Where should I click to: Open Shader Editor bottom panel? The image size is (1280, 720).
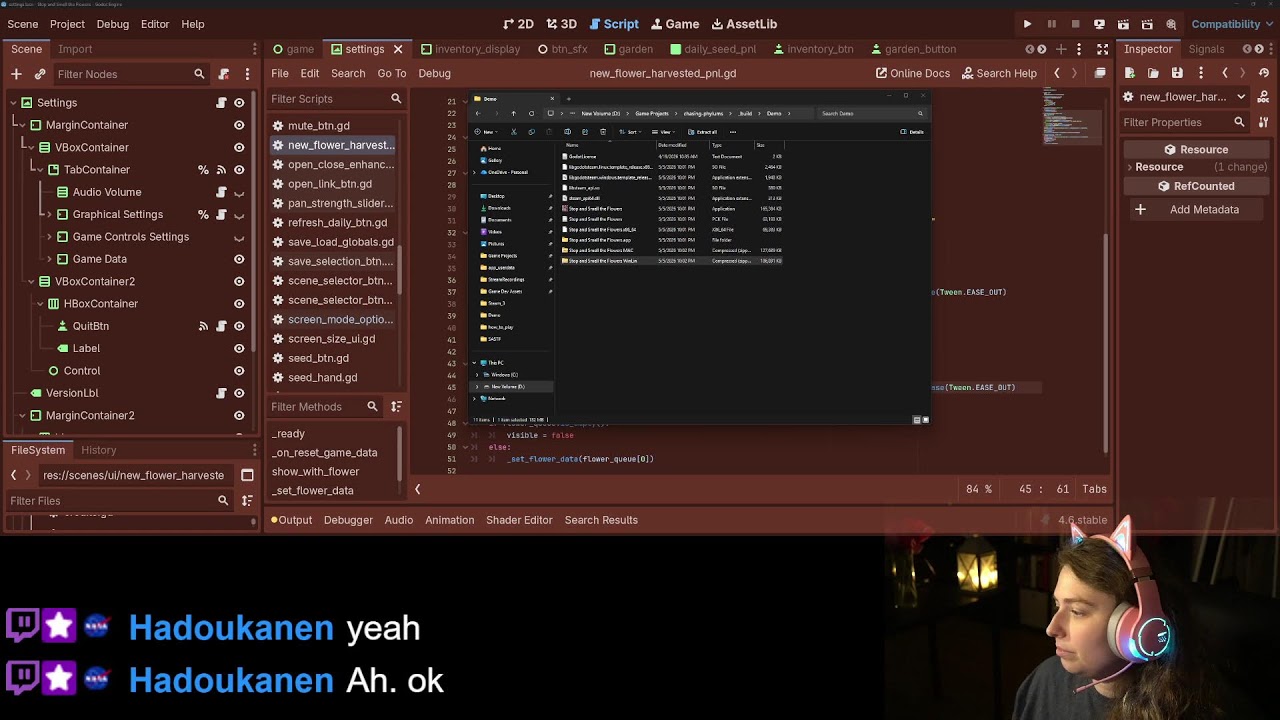pyautogui.click(x=519, y=520)
